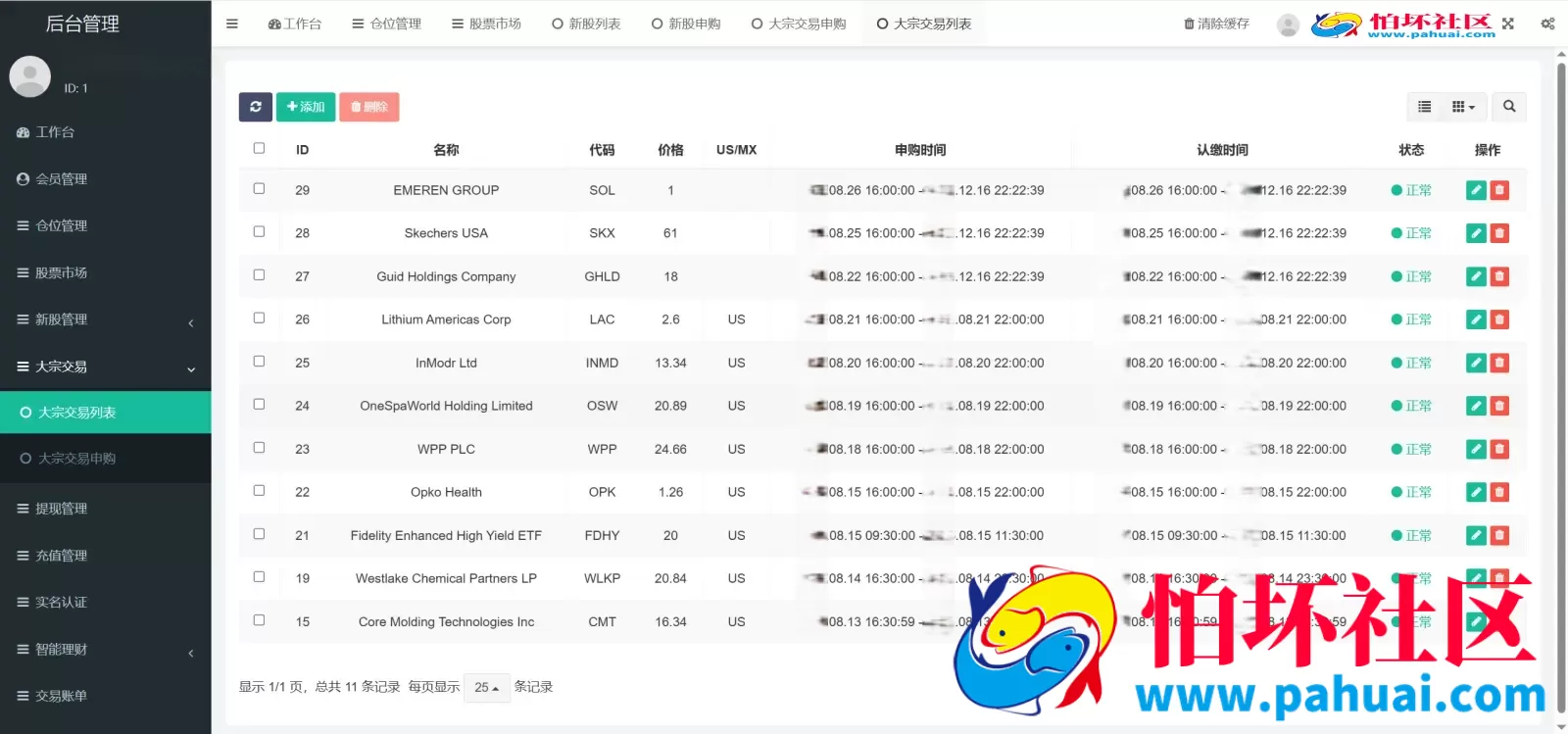Click the red 删除 button
This screenshot has height=734, width=1568.
369,107
